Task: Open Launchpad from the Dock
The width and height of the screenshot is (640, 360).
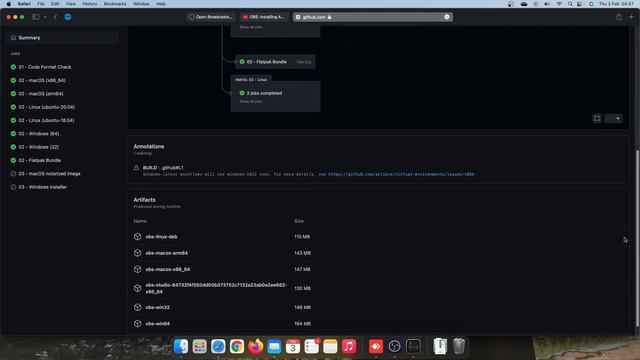Action: click(200, 347)
